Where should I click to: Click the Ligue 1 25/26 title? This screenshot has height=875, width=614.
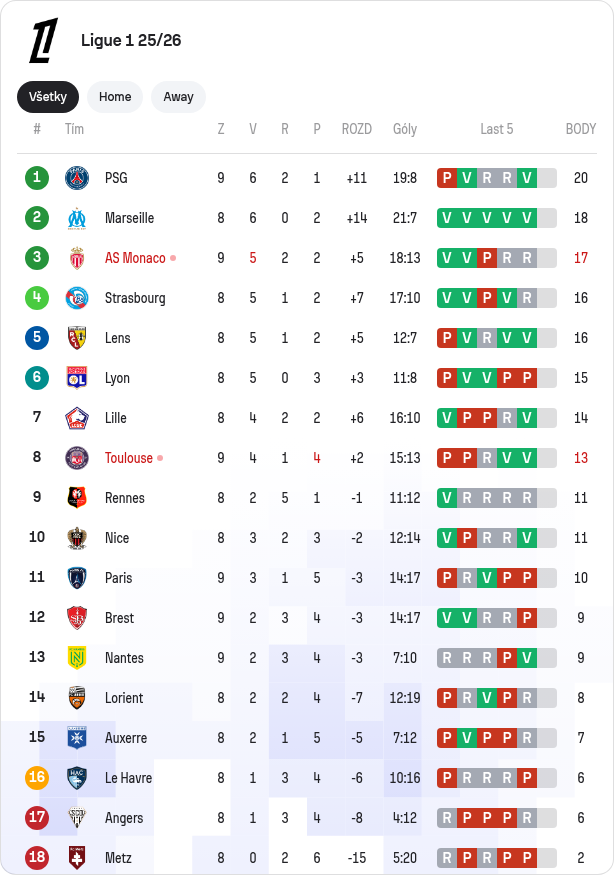(131, 41)
